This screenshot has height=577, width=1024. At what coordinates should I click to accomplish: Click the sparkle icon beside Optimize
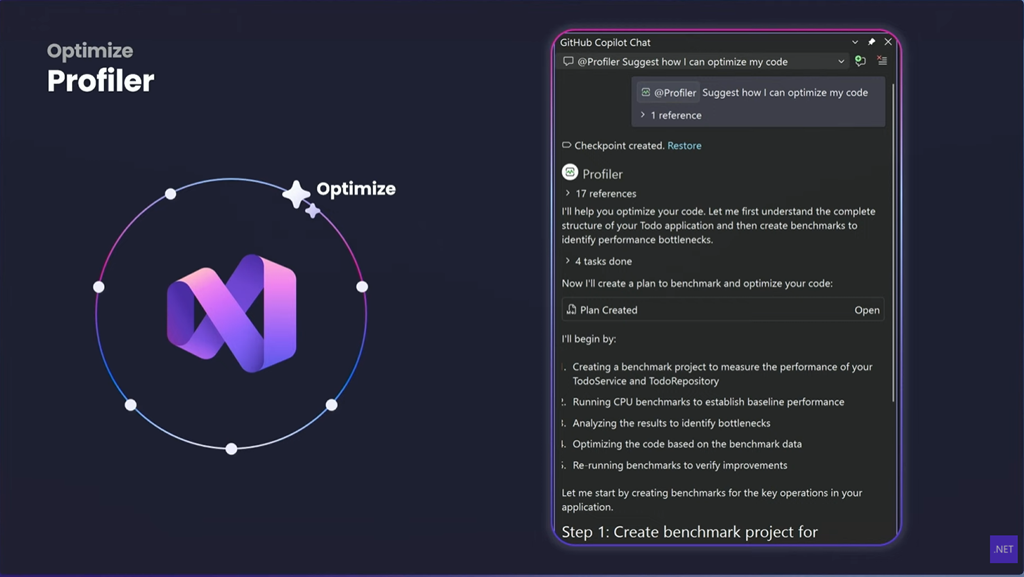click(x=298, y=195)
